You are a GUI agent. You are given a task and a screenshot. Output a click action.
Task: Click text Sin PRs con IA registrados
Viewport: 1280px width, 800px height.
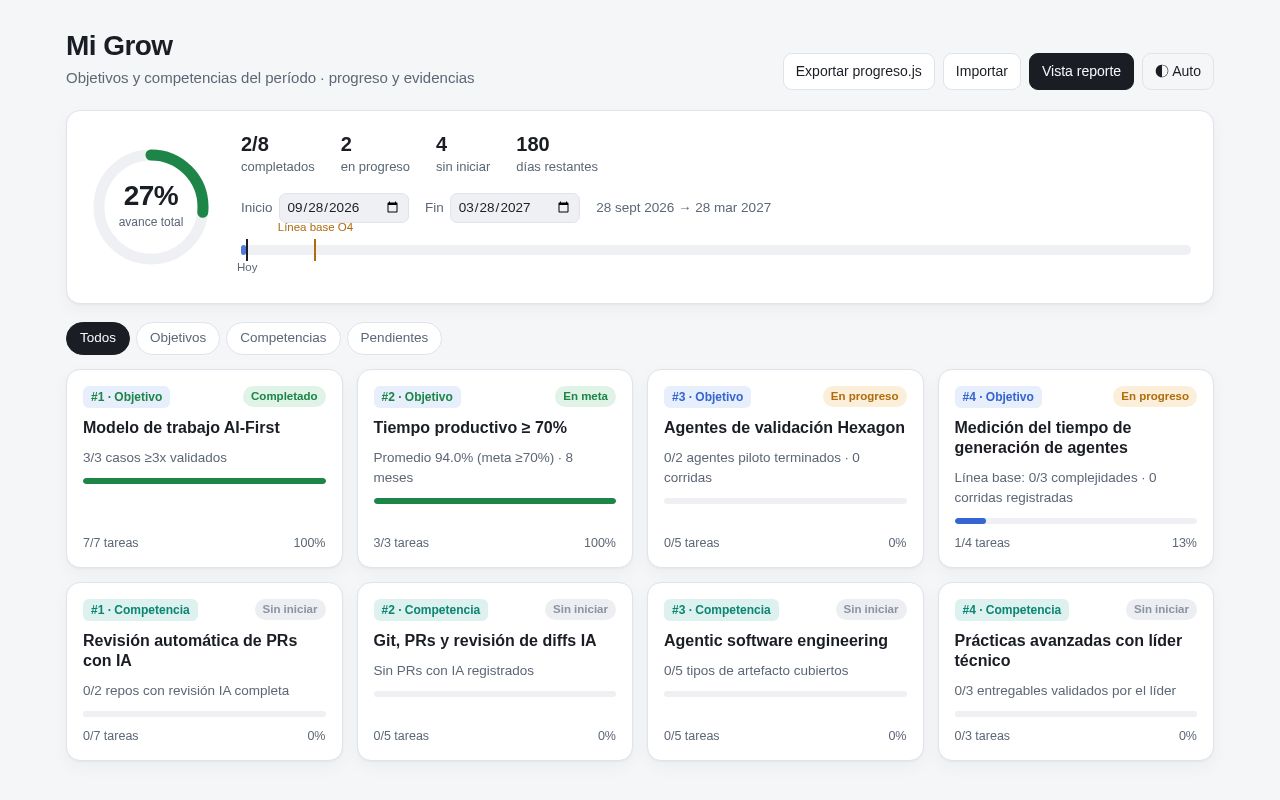pos(454,671)
